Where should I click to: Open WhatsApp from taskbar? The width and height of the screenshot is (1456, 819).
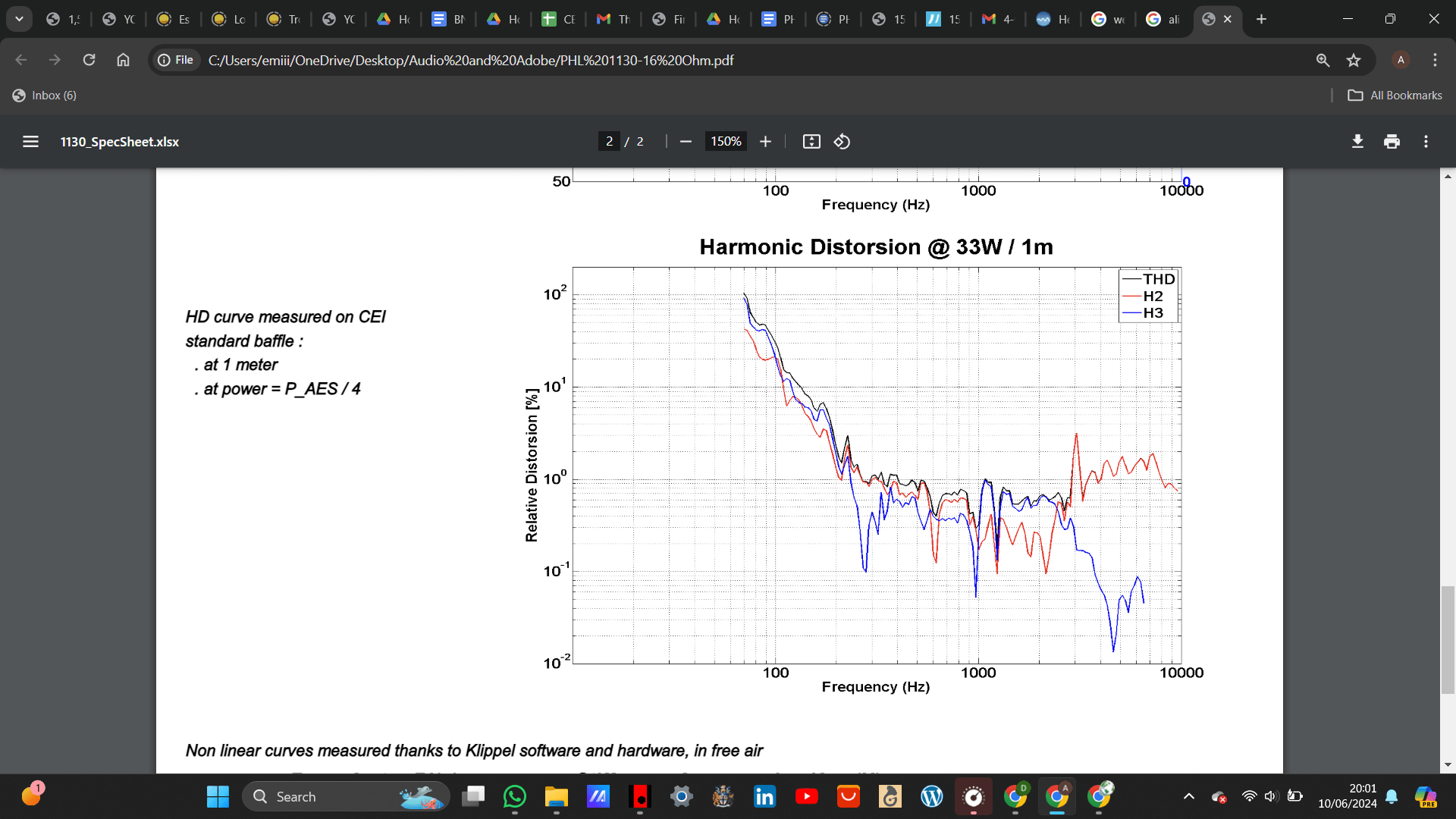[x=515, y=796]
